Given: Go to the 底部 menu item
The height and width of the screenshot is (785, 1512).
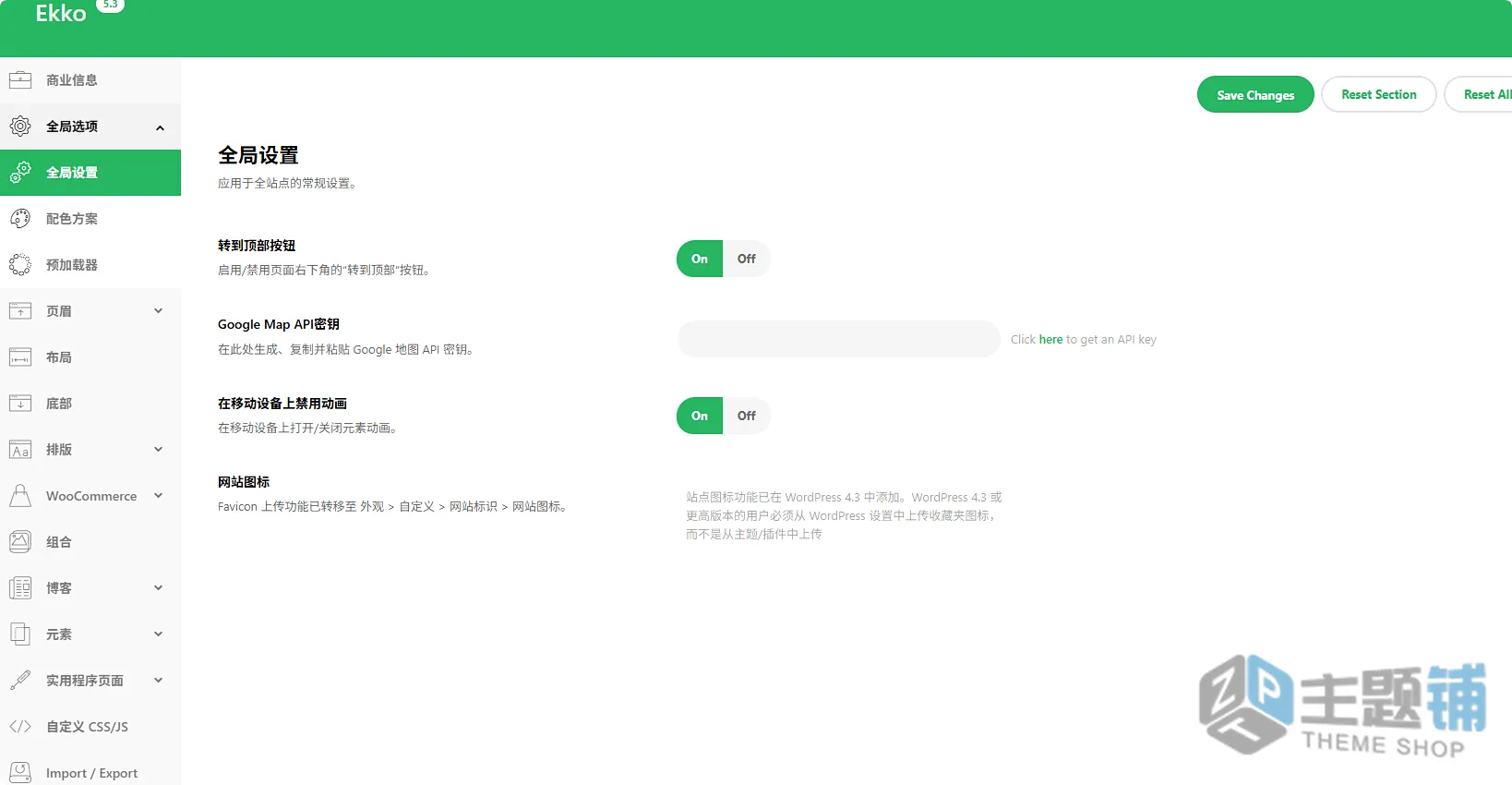Looking at the screenshot, I should pyautogui.click(x=90, y=404).
